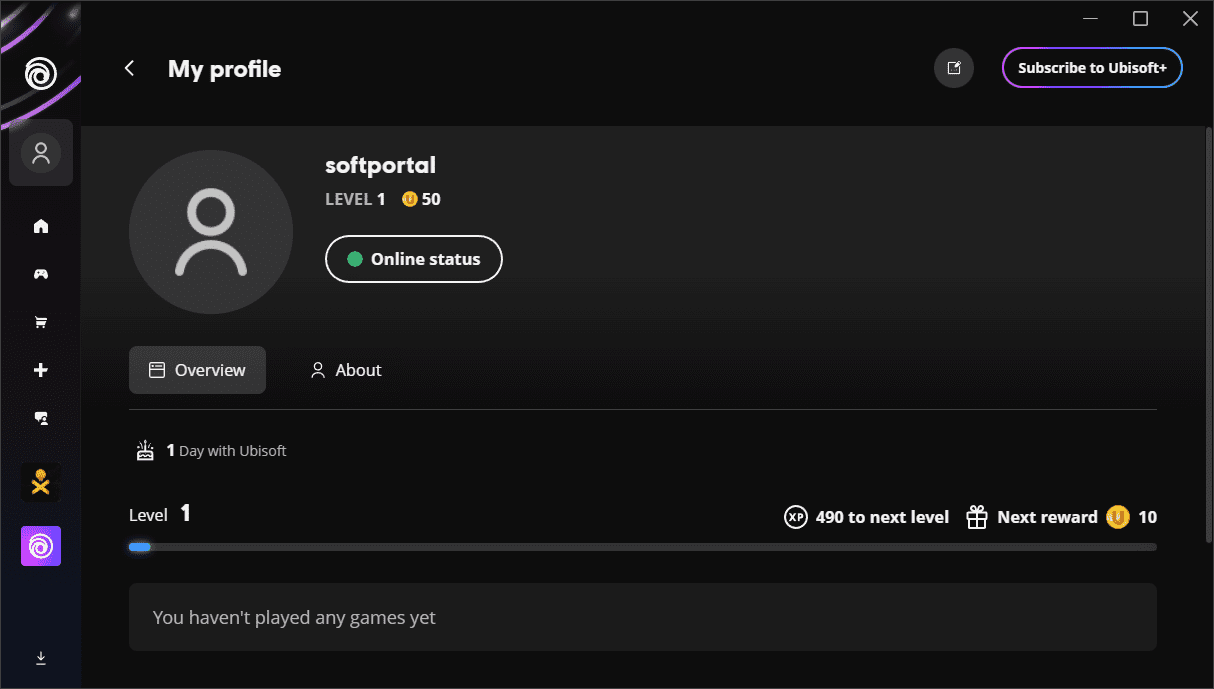Open Downloads arrow icon at sidebar bottom
1214x689 pixels.
[x=41, y=658]
